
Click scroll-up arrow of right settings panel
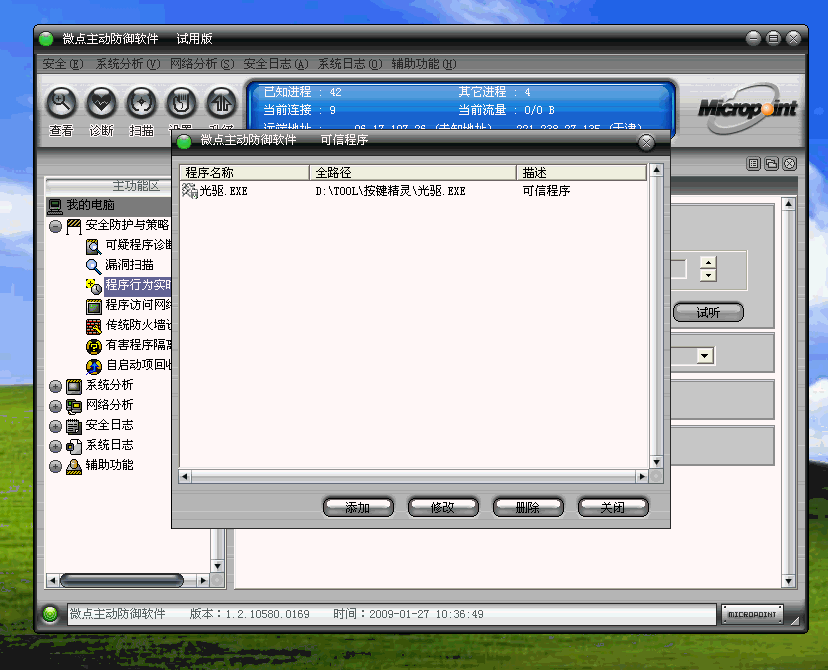pyautogui.click(x=788, y=204)
